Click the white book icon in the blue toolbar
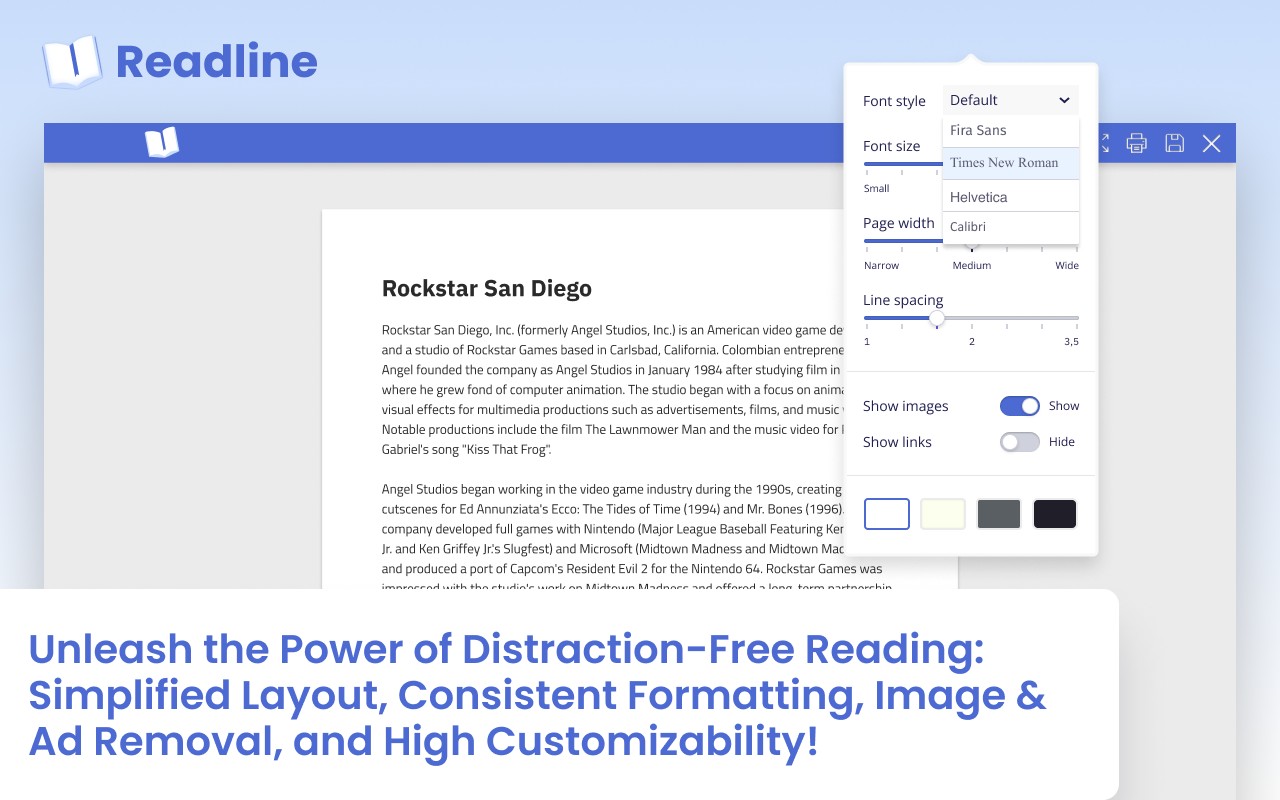 click(x=161, y=142)
